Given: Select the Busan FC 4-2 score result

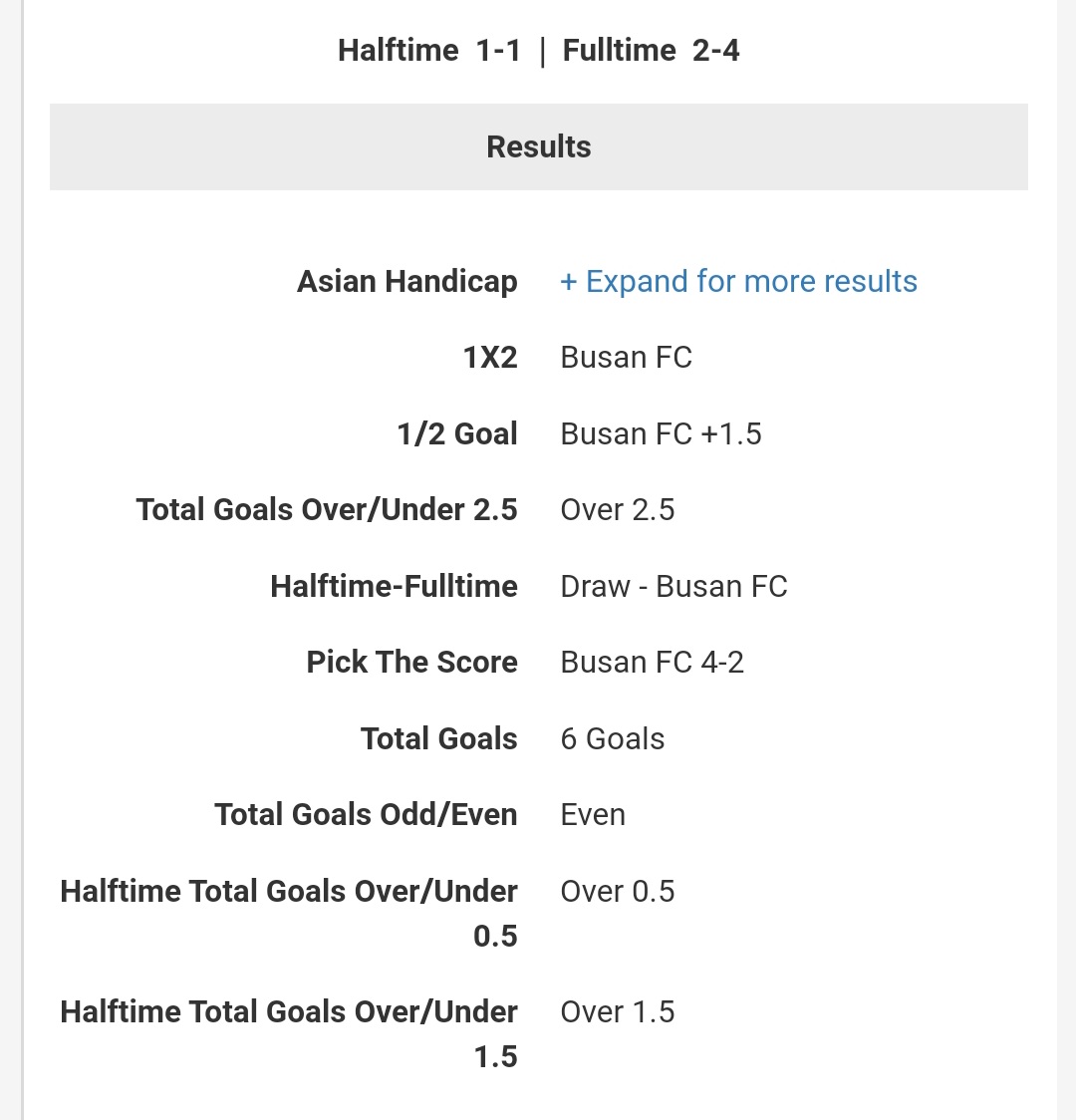Looking at the screenshot, I should point(652,663).
